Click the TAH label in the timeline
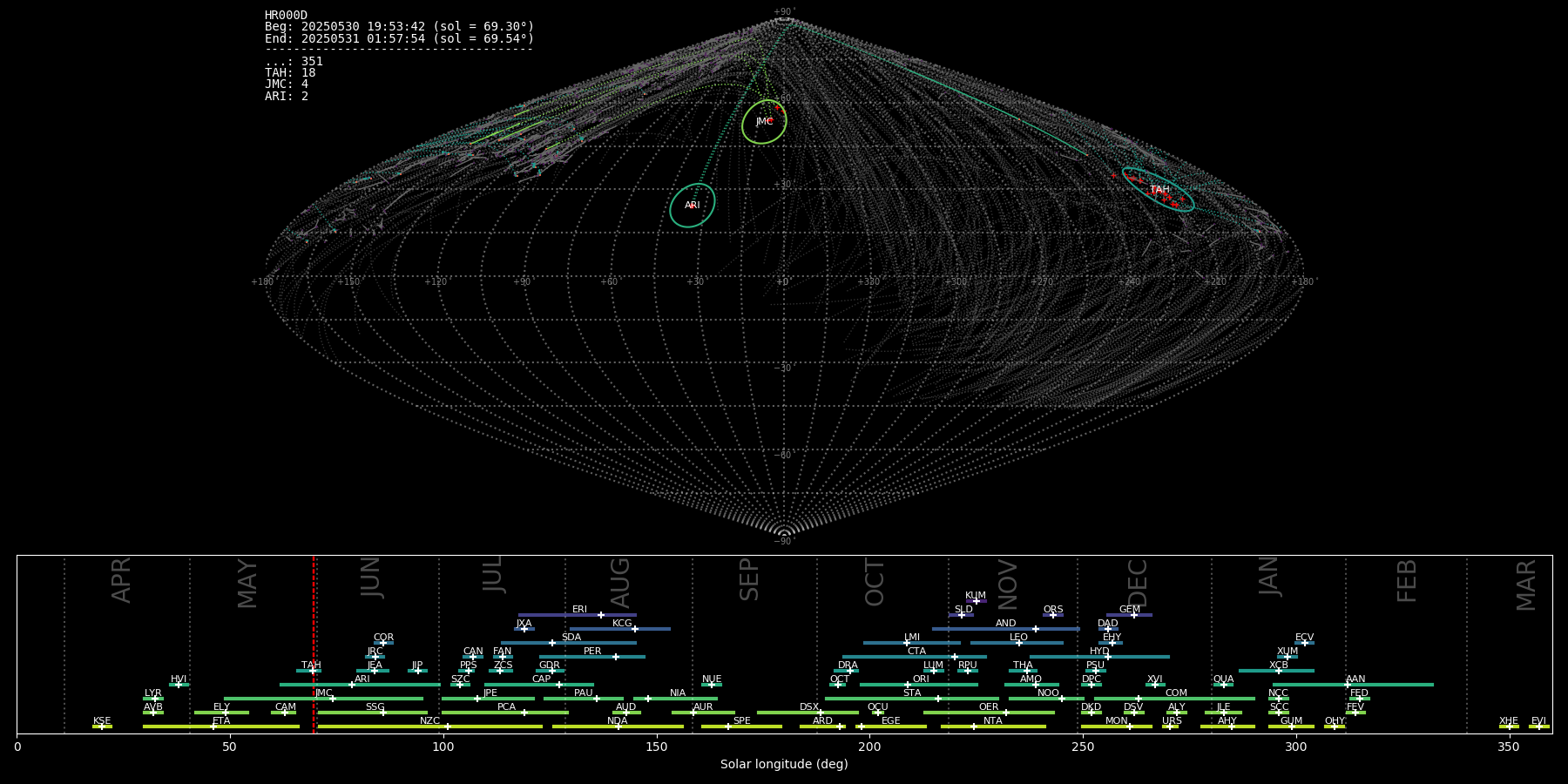The height and width of the screenshot is (784, 1568). [311, 666]
